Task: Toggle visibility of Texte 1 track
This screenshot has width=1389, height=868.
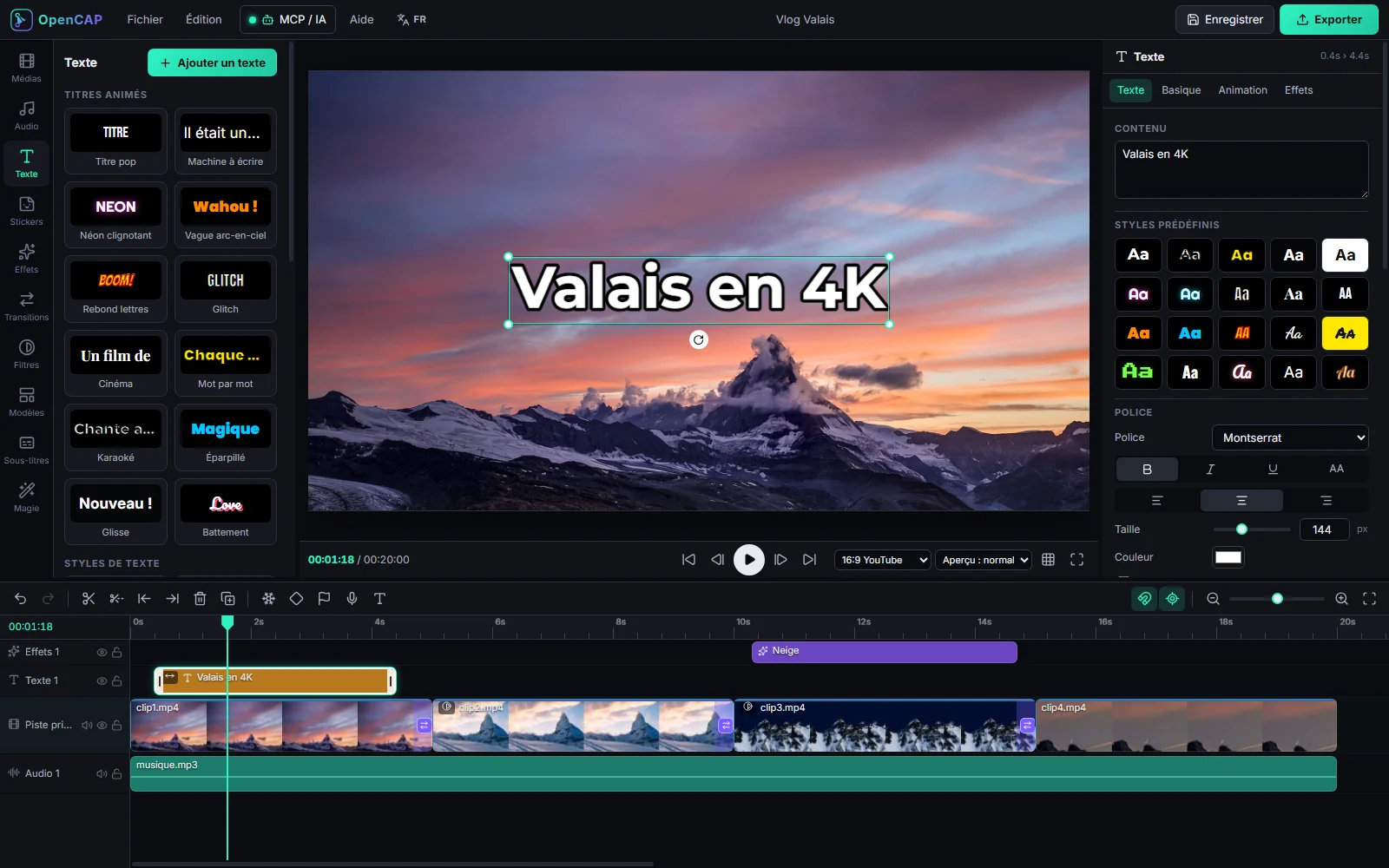Action: pyautogui.click(x=102, y=681)
